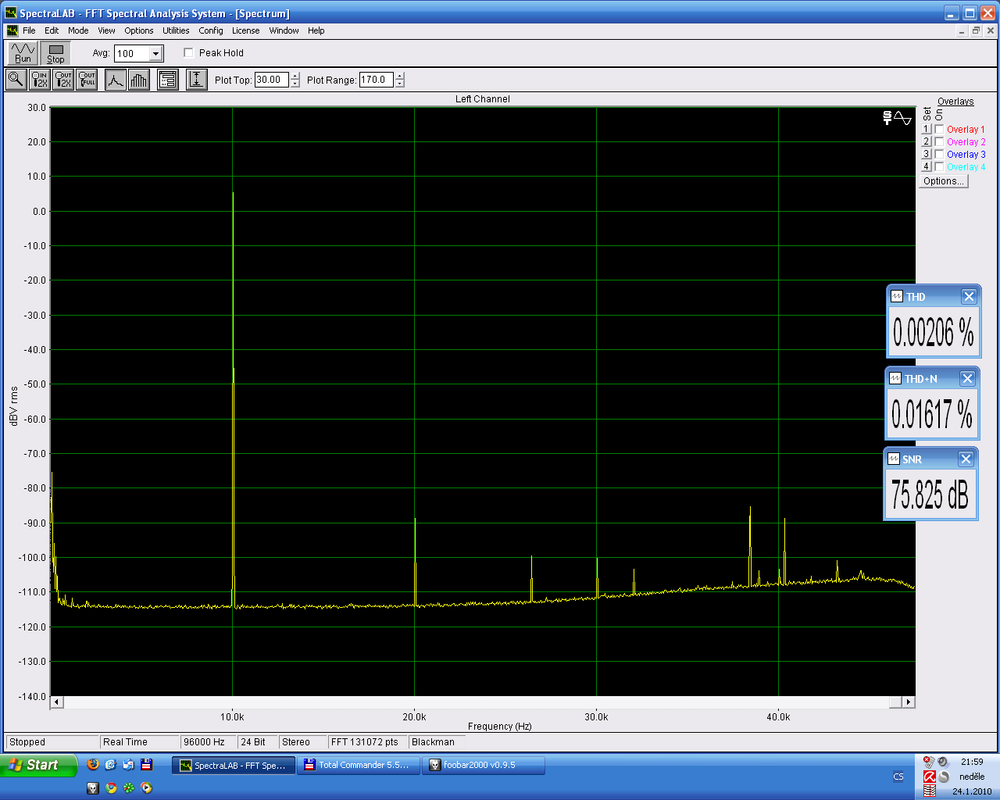Click the SNR window title icon
This screenshot has height=800, width=1000.
(893, 459)
